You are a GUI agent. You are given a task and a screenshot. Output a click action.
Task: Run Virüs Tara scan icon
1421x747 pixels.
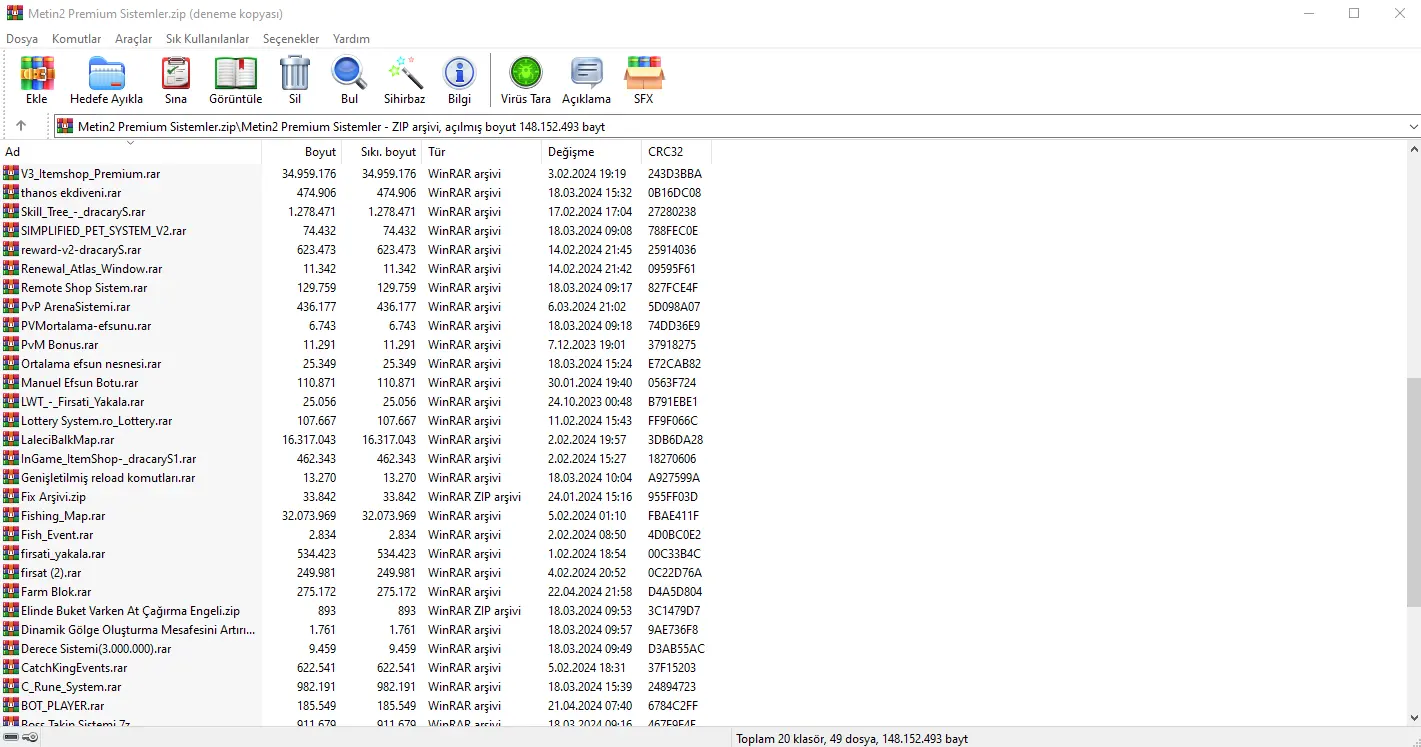tap(526, 73)
